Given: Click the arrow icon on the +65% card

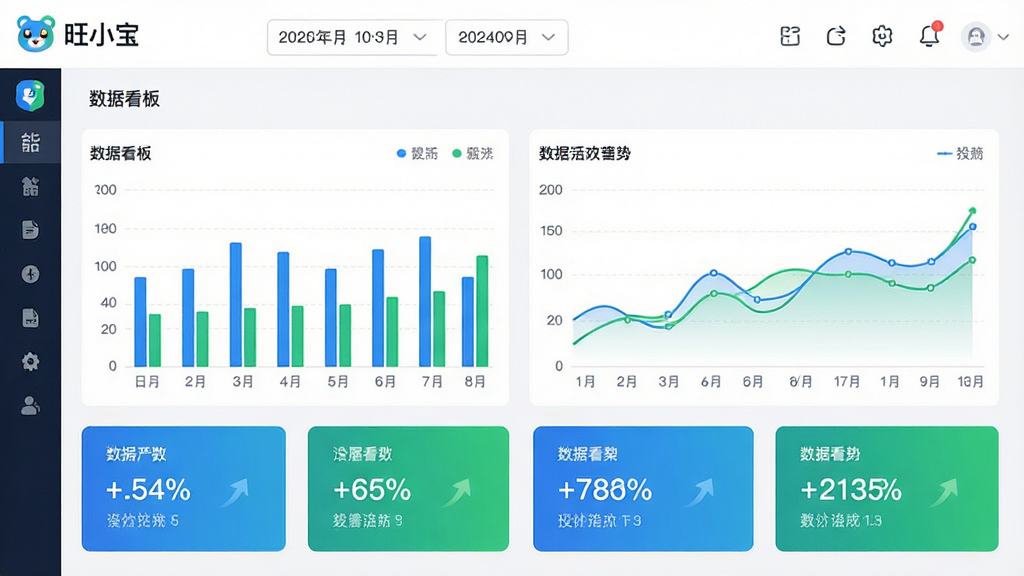Looking at the screenshot, I should [457, 492].
